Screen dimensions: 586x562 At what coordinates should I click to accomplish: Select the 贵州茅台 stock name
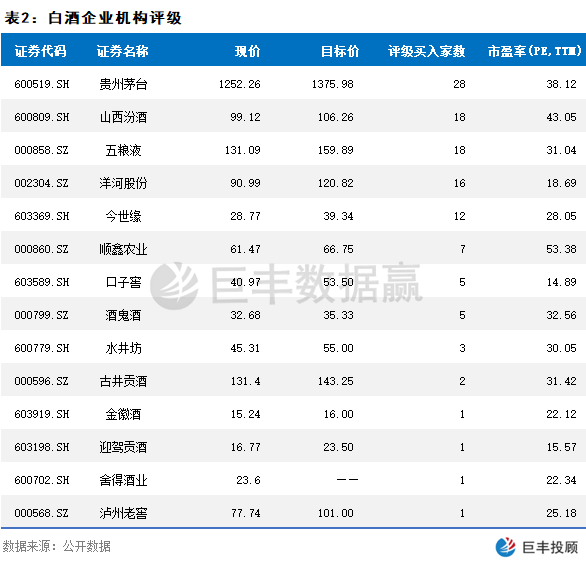coord(123,84)
